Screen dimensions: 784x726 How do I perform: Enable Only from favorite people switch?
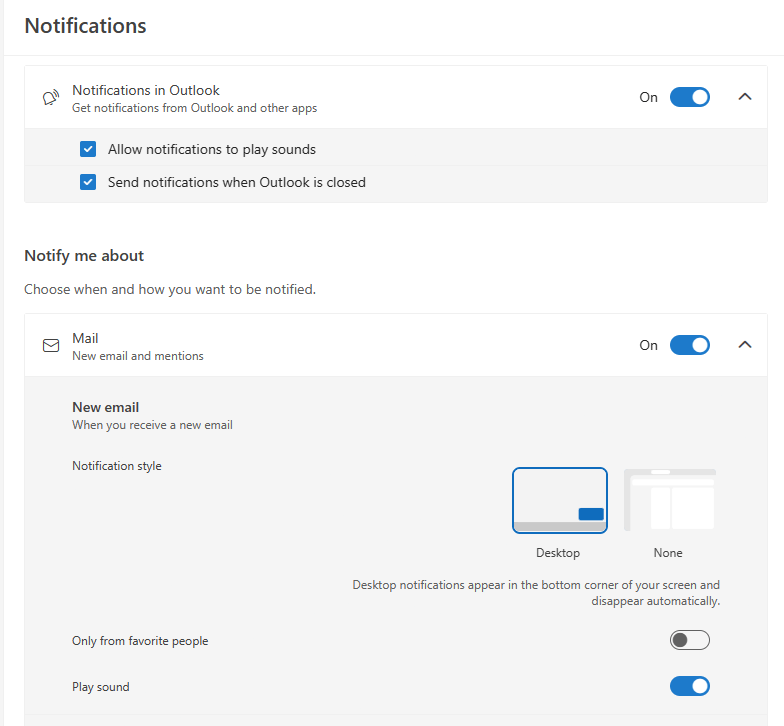pyautogui.click(x=690, y=640)
